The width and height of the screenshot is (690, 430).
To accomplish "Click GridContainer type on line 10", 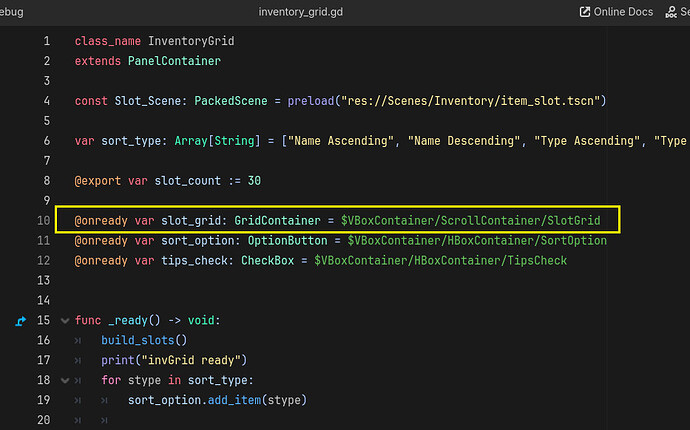I will click(x=277, y=221).
